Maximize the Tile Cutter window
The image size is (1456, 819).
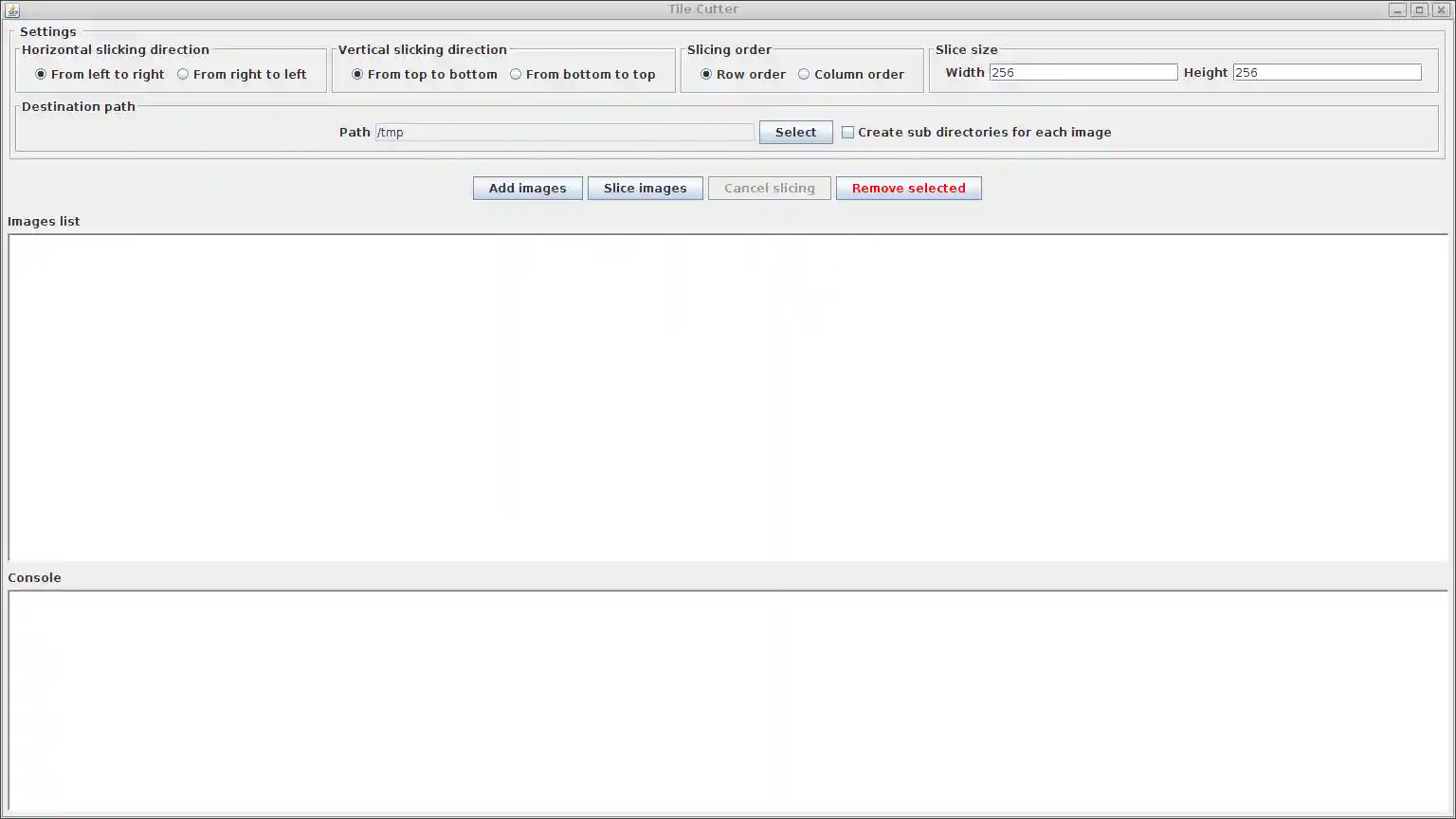coord(1419,9)
